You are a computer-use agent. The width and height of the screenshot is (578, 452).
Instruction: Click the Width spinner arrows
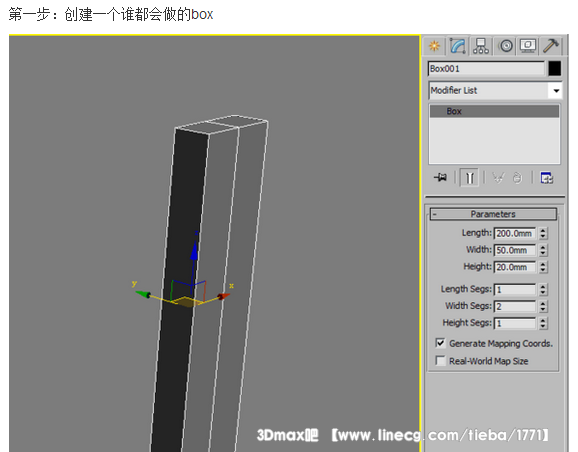pyautogui.click(x=543, y=250)
